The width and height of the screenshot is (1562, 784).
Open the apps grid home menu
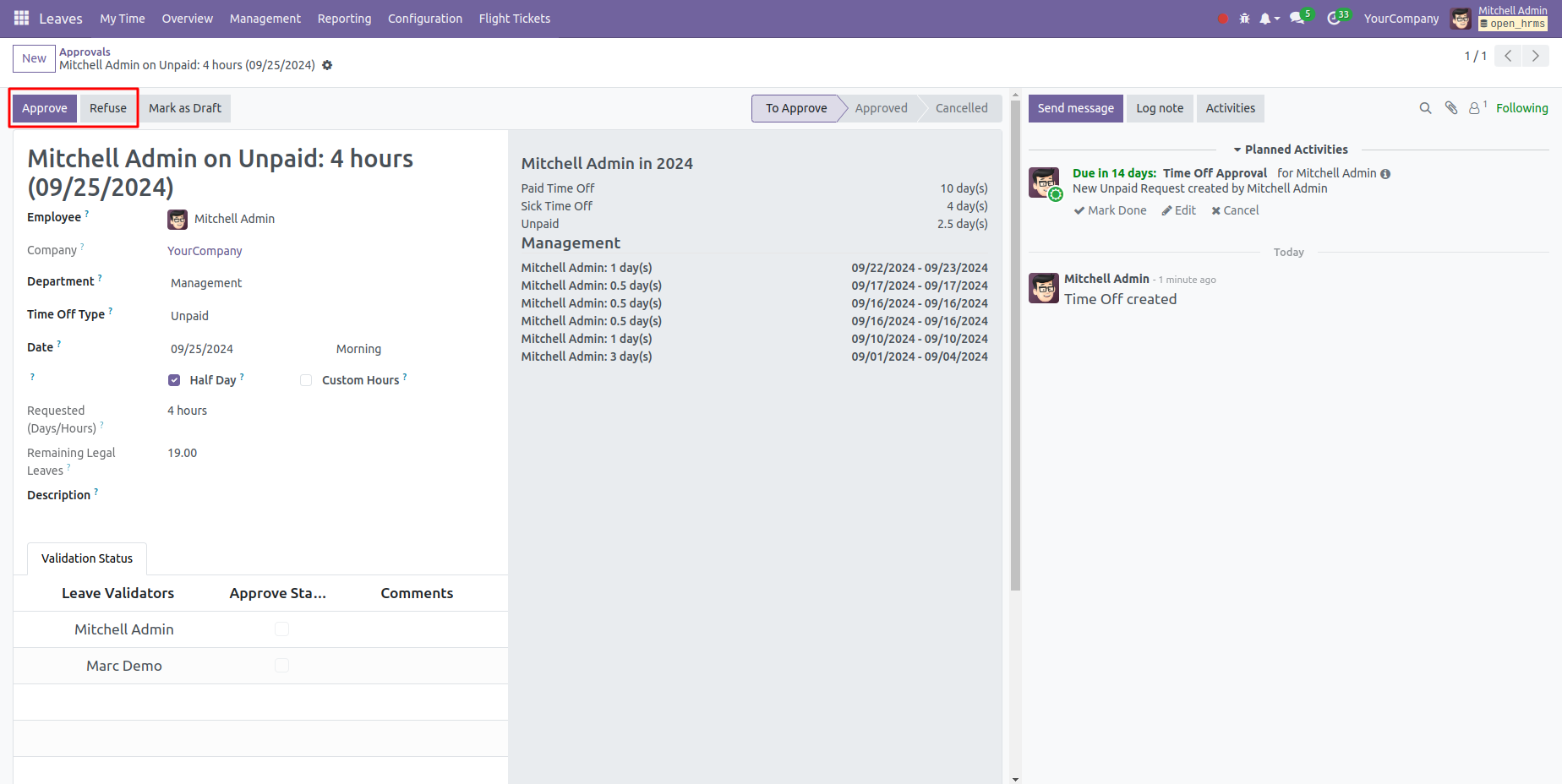pyautogui.click(x=21, y=18)
